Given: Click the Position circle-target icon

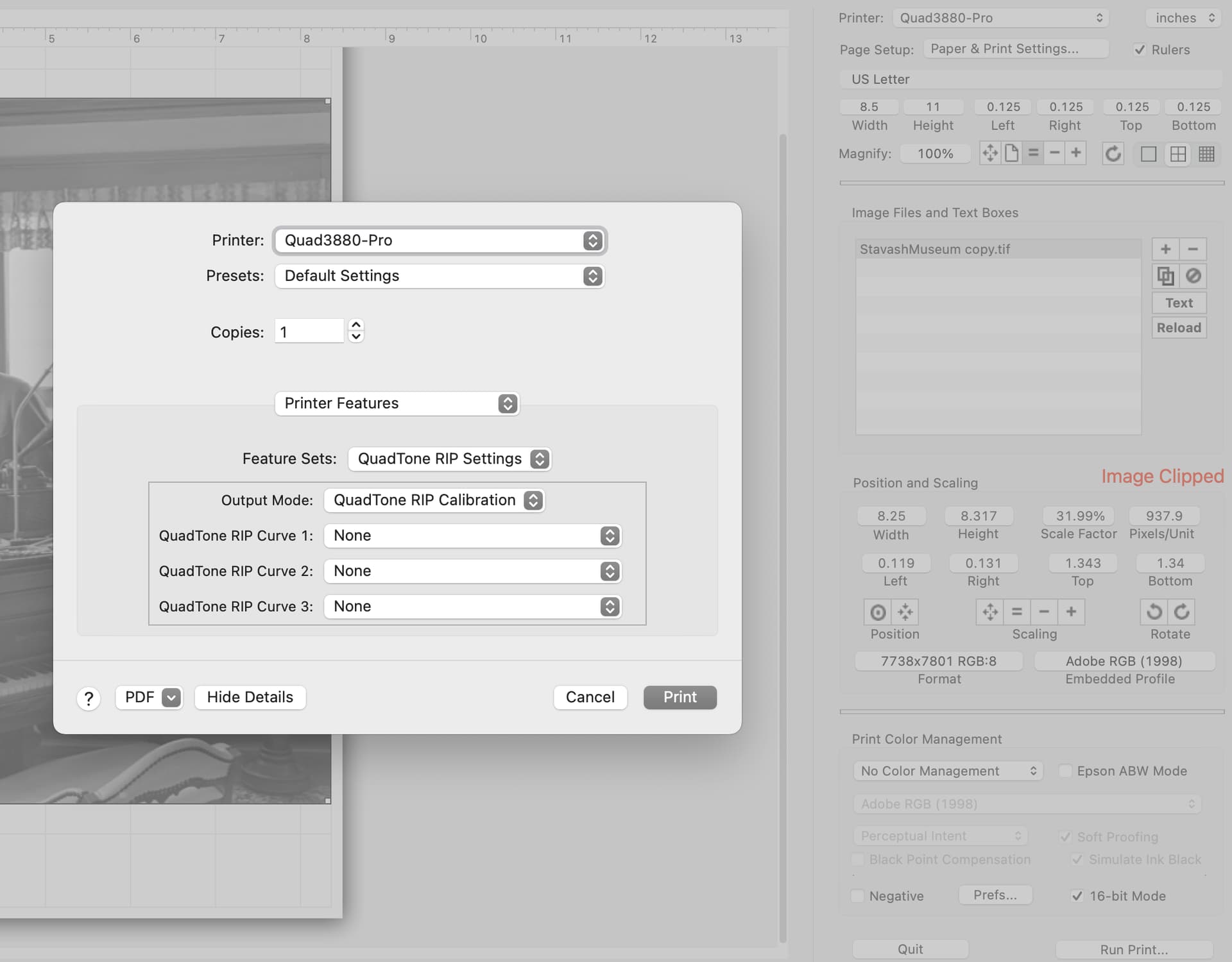Looking at the screenshot, I should 878,612.
